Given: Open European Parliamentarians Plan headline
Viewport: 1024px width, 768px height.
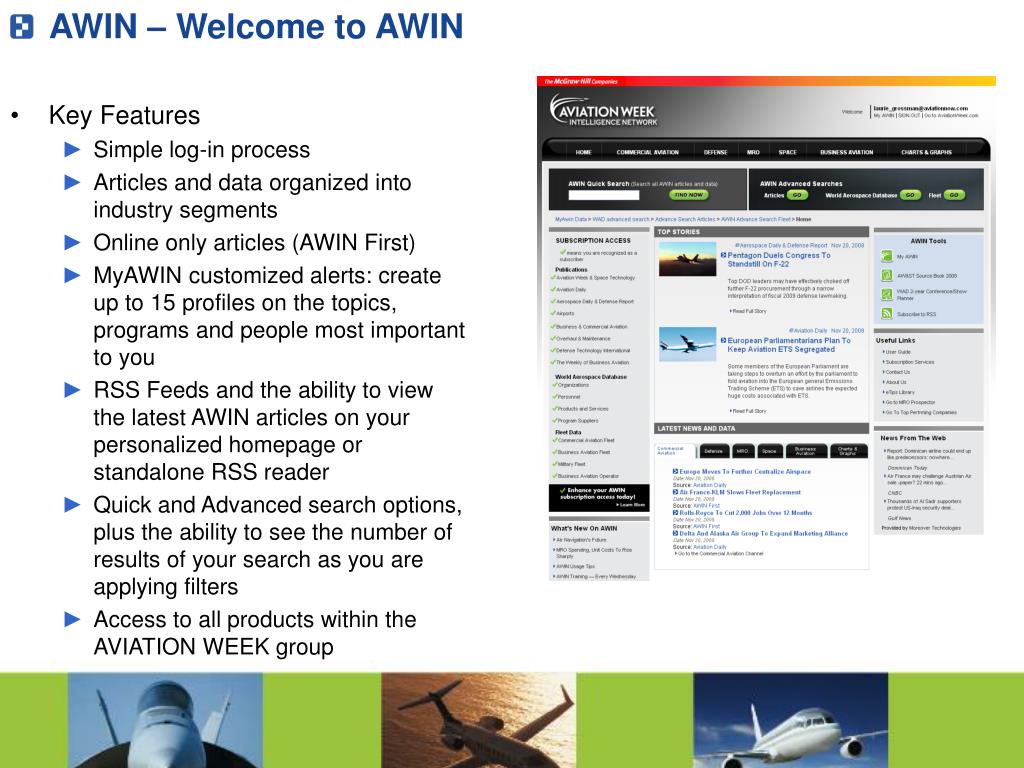Looking at the screenshot, I should point(789,345).
